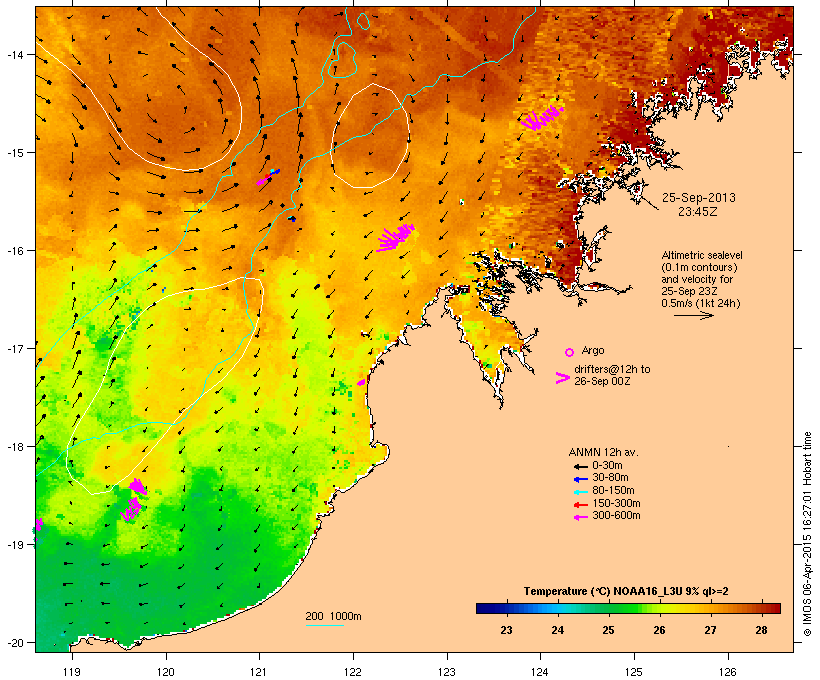Click the magenta Argo circle symbol
Screen dimensions: 820x680
pos(570,352)
